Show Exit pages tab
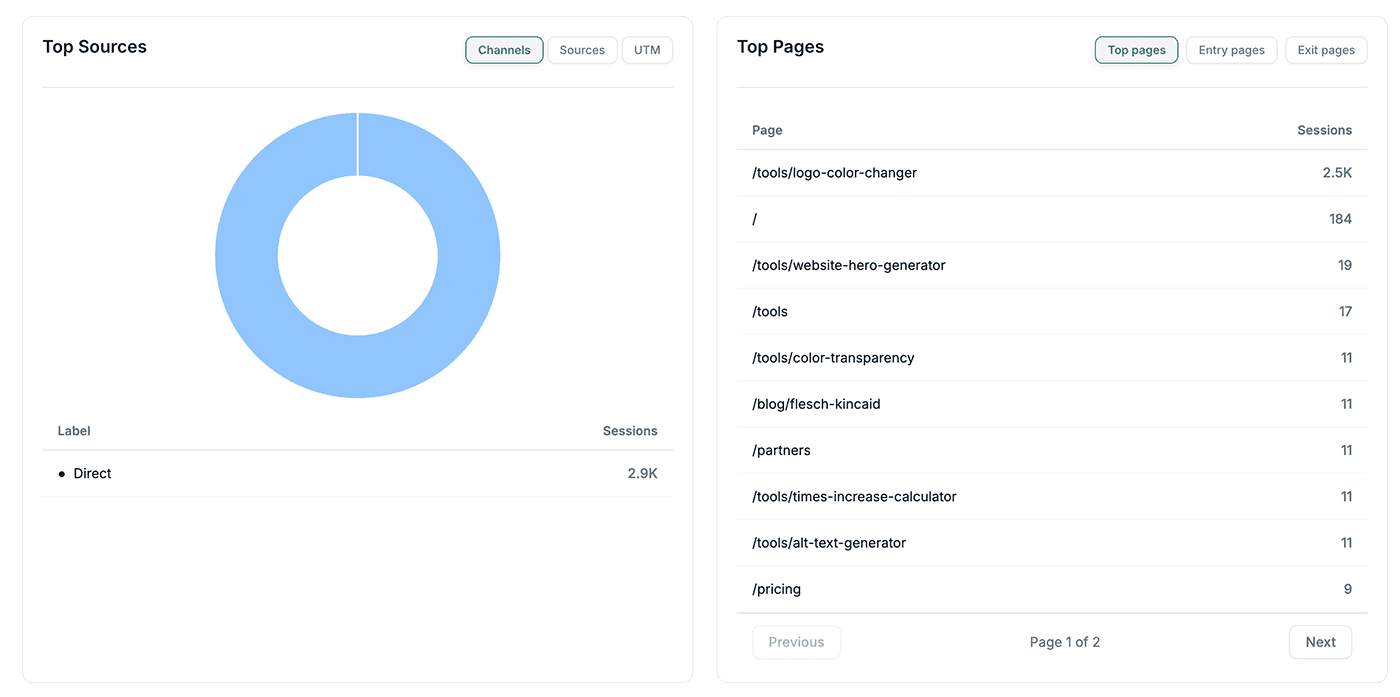This screenshot has height=697, width=1400. pos(1326,50)
